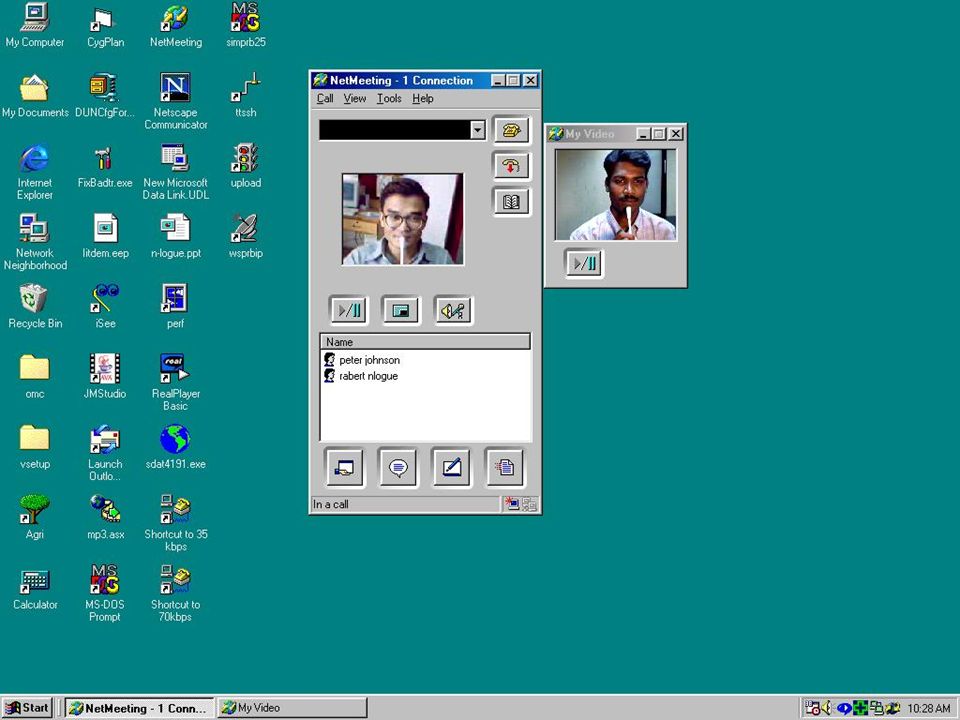Select participant rabert nlogue
960x720 pixels.
coord(369,376)
